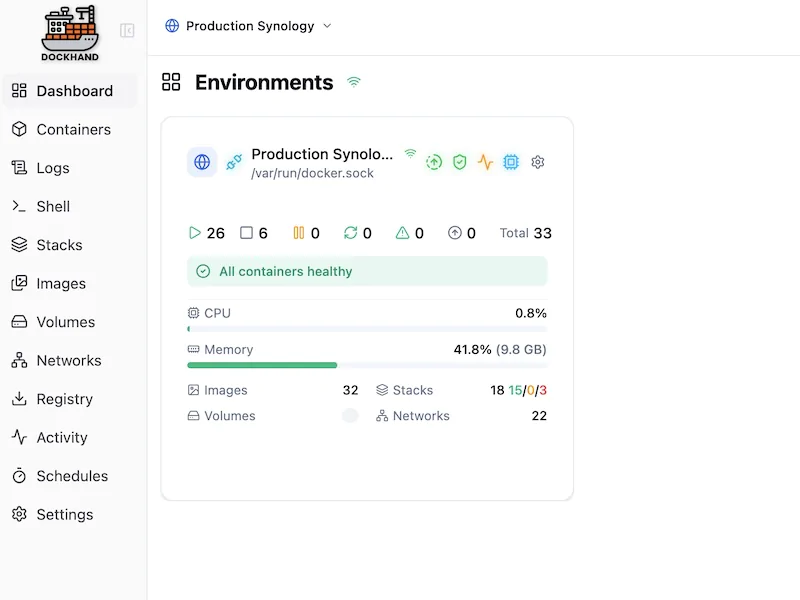Expand the Production Synology environment dropdown
800x600 pixels.
coord(248,26)
